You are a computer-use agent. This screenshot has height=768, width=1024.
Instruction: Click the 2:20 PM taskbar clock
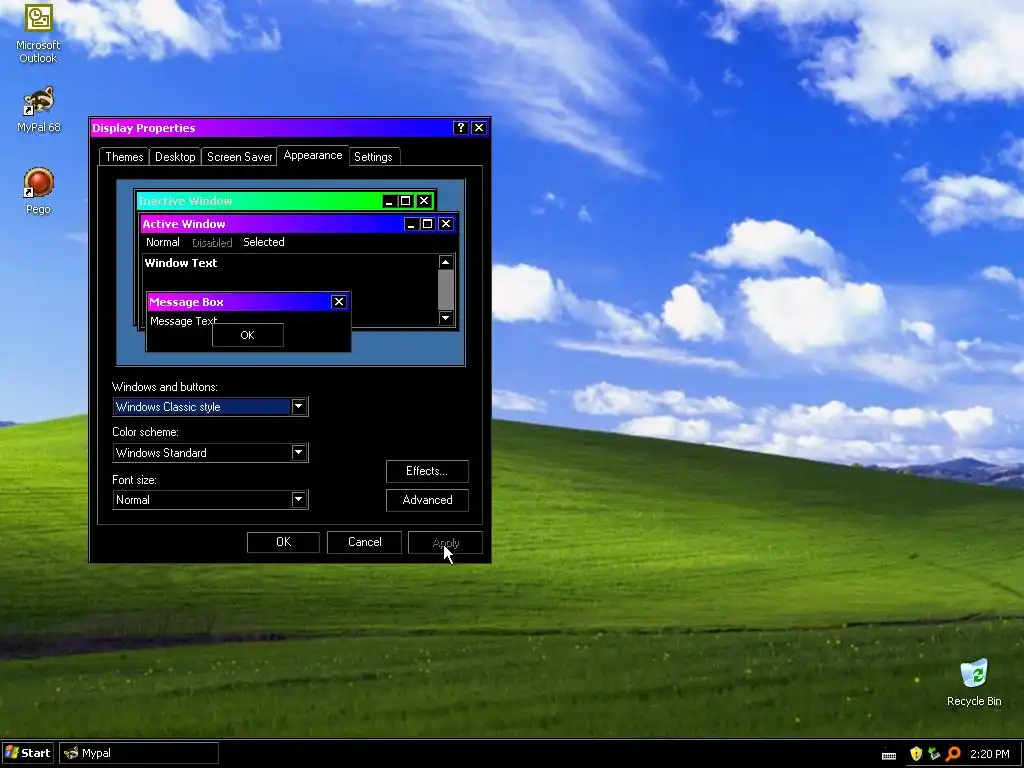click(989, 754)
